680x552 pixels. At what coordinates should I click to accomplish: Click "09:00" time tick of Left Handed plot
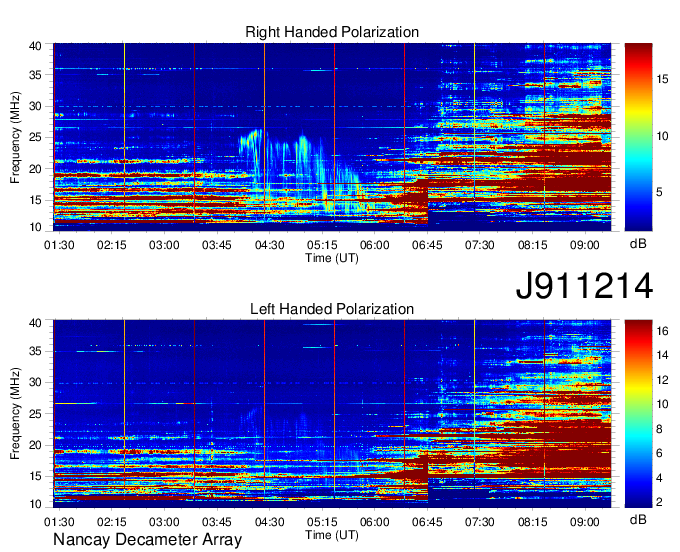tap(585, 522)
